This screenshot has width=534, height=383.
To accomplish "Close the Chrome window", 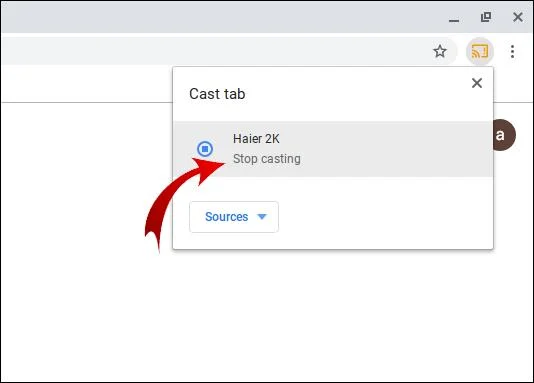I will coord(518,17).
